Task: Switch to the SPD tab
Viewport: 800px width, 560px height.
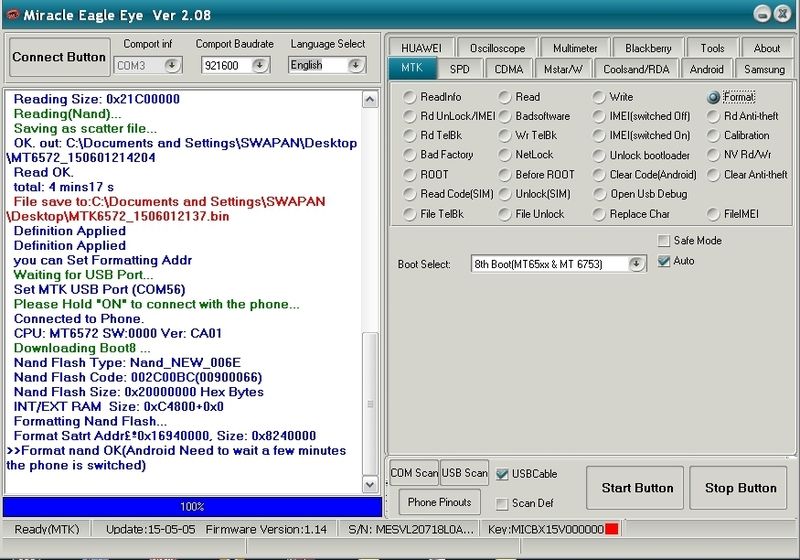Action: click(x=459, y=69)
